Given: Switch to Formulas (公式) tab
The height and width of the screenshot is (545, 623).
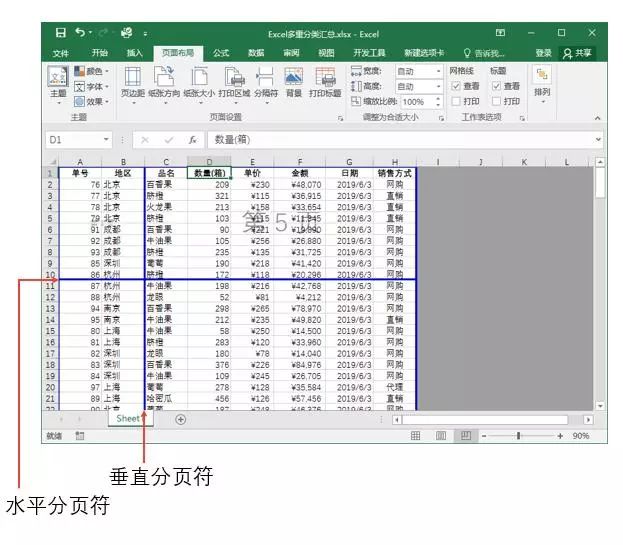Looking at the screenshot, I should coord(221,53).
